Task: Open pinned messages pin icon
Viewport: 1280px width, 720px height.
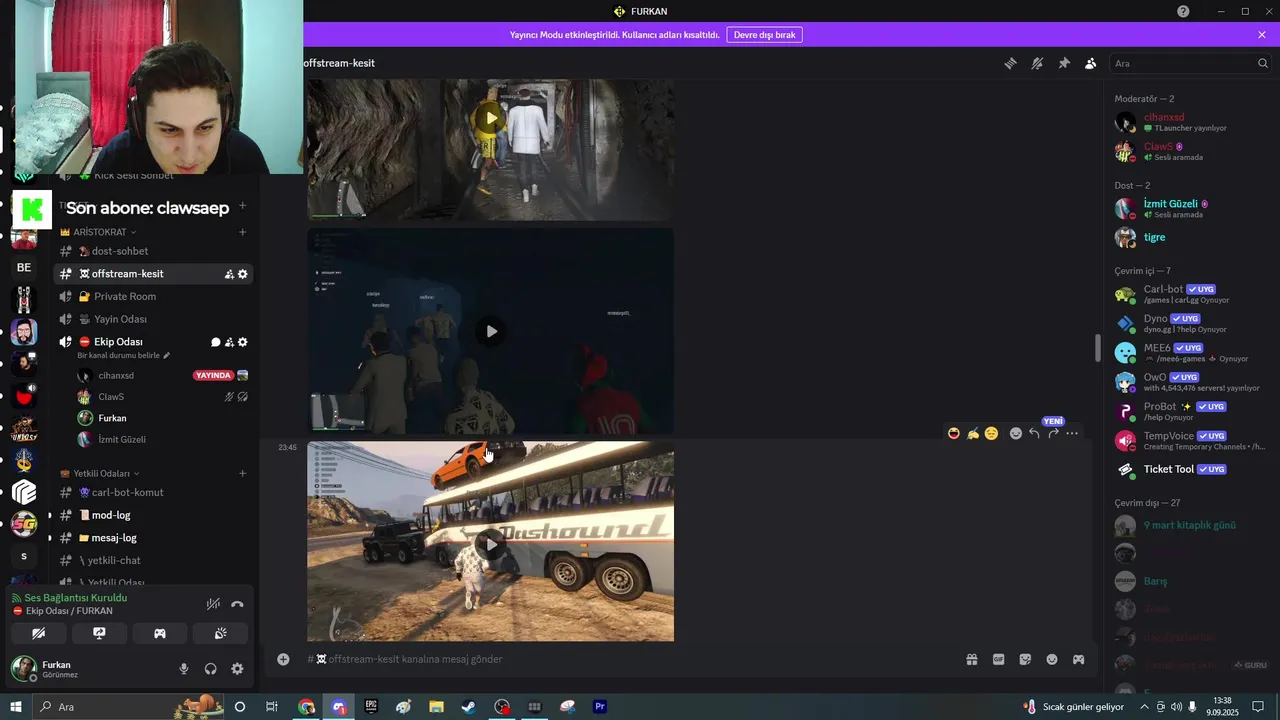Action: click(1064, 63)
